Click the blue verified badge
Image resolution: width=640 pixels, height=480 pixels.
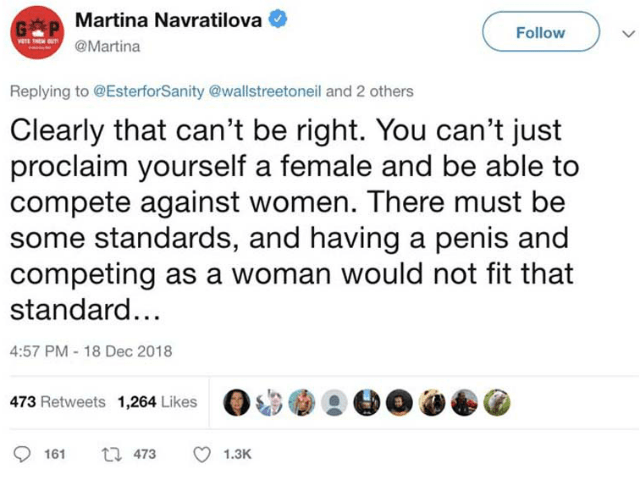click(282, 20)
